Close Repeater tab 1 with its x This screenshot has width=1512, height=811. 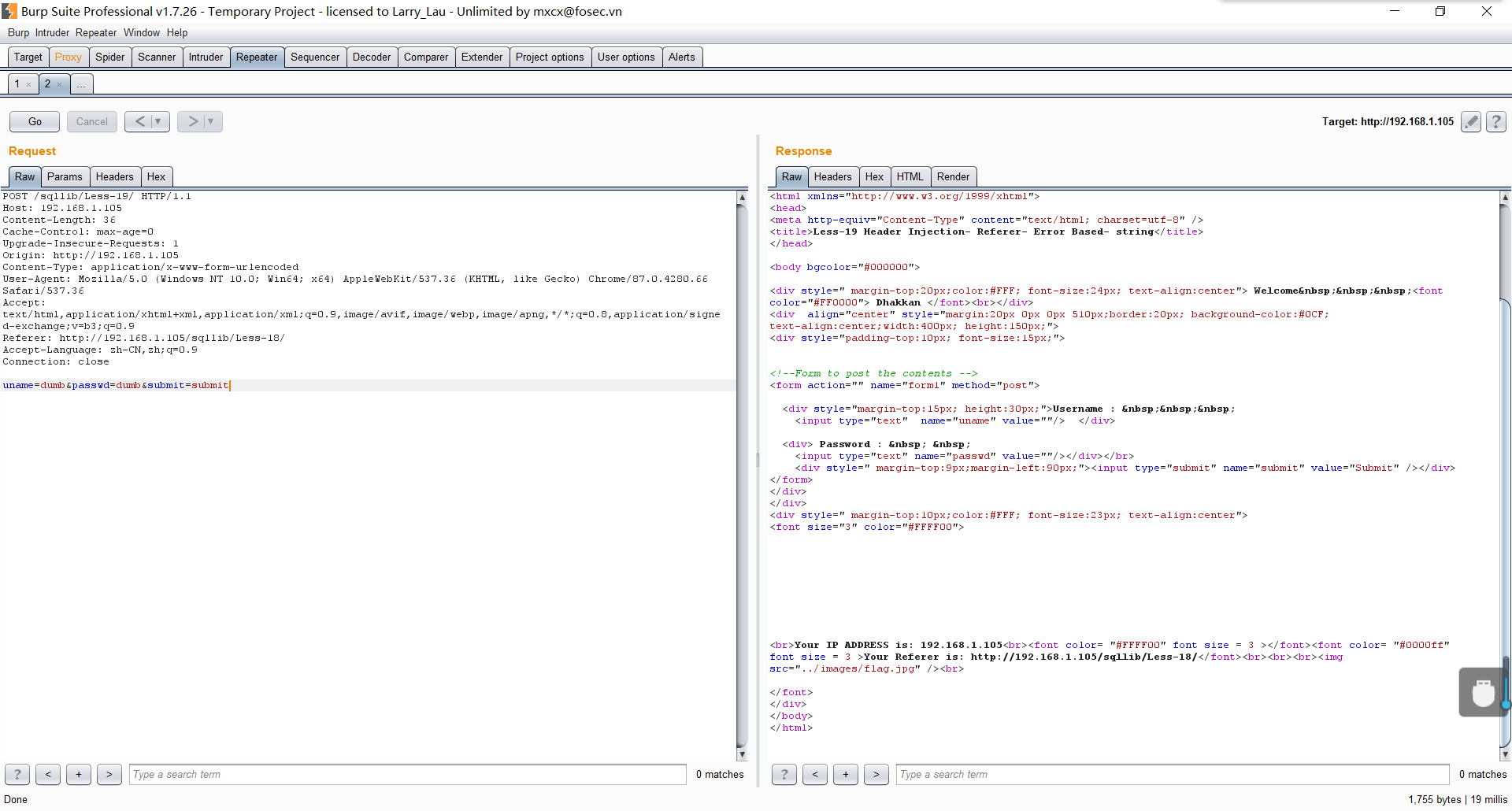29,84
